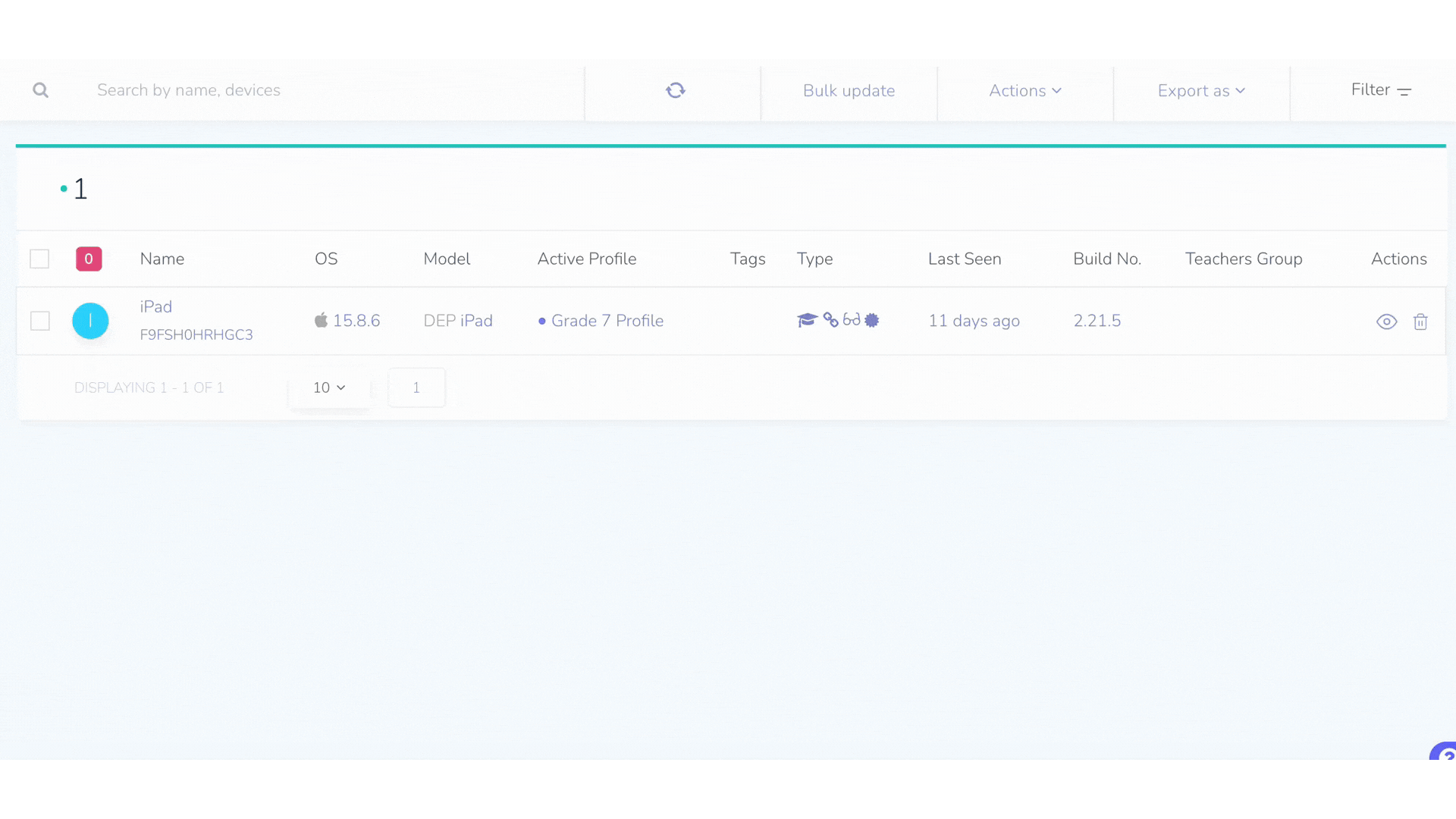Click the cyan iPad avatar circle
This screenshot has height=819, width=1456.
(x=90, y=321)
